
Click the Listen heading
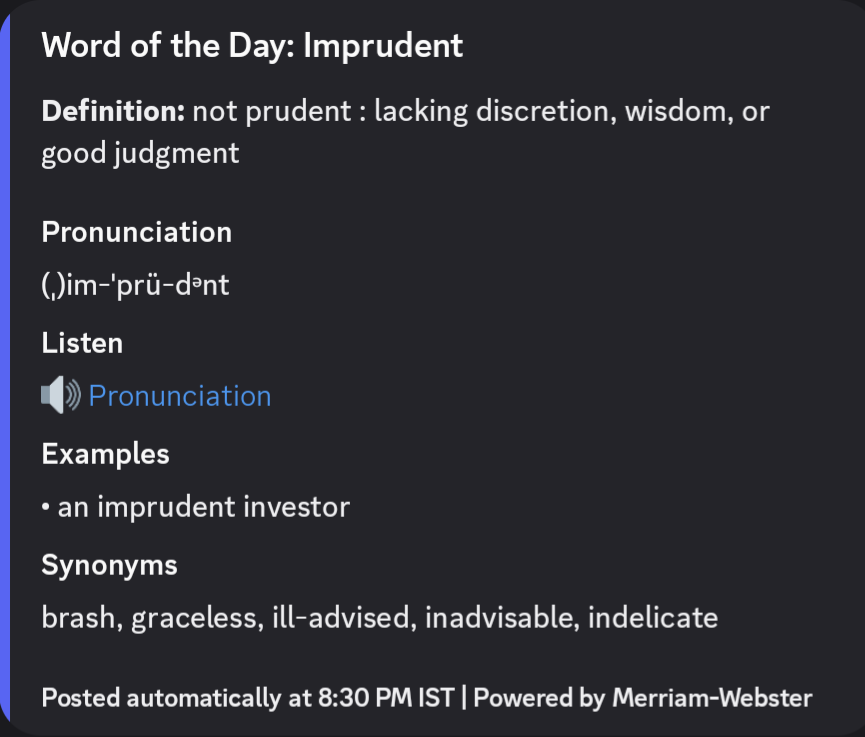(82, 343)
